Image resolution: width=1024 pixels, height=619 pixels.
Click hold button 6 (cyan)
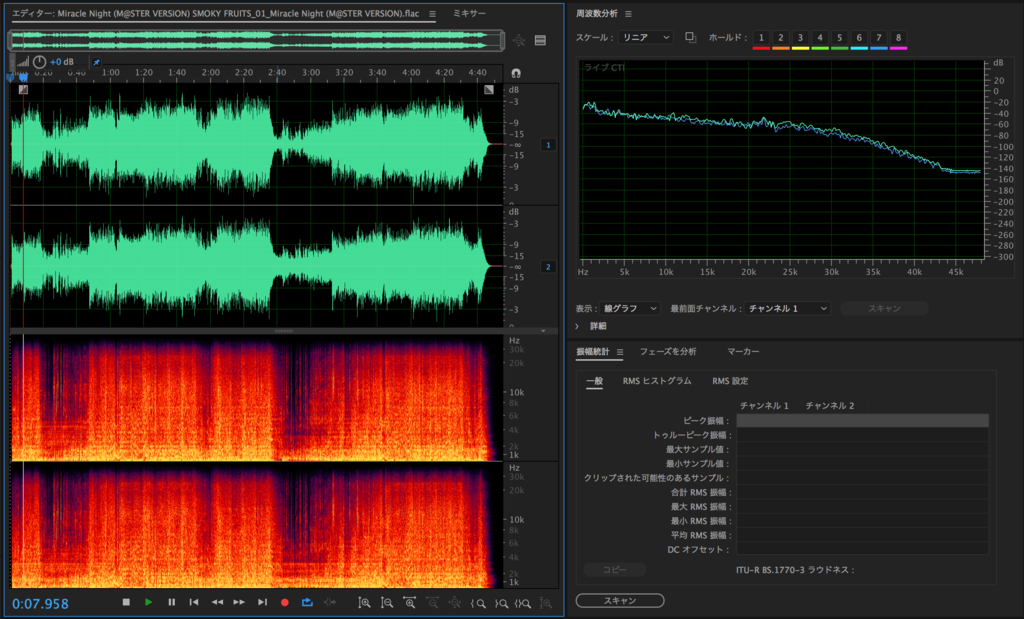coord(859,38)
